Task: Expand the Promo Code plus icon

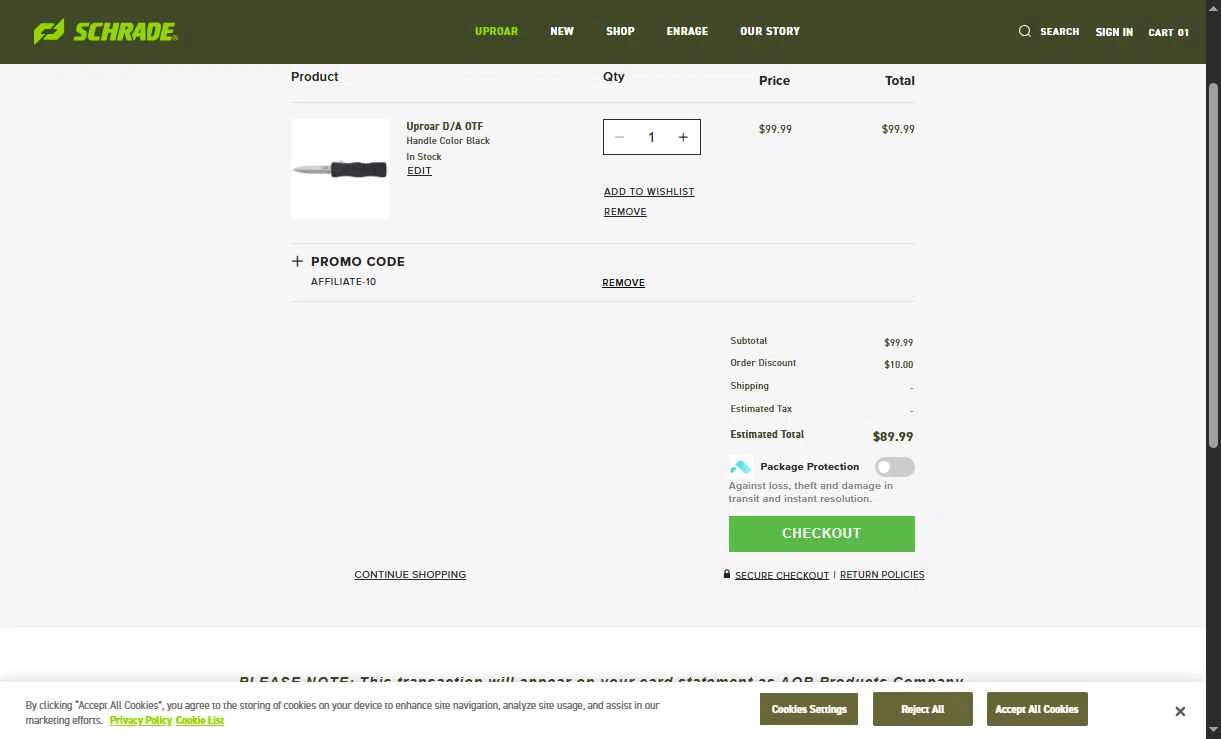Action: click(x=297, y=261)
